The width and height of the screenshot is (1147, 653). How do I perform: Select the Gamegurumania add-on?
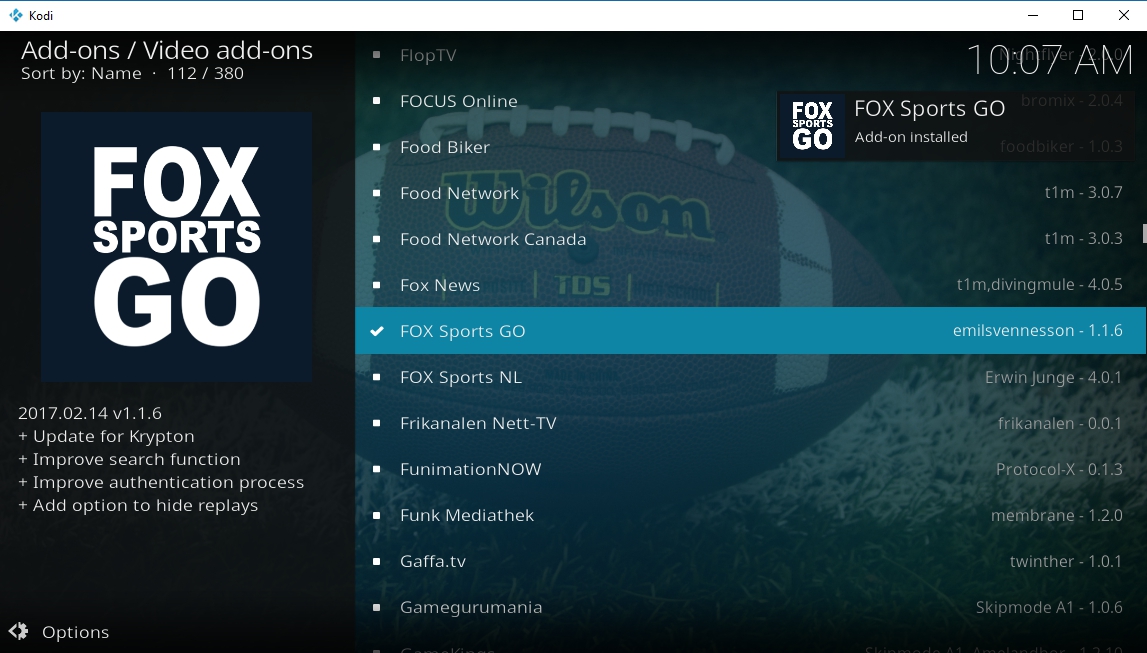coord(750,608)
